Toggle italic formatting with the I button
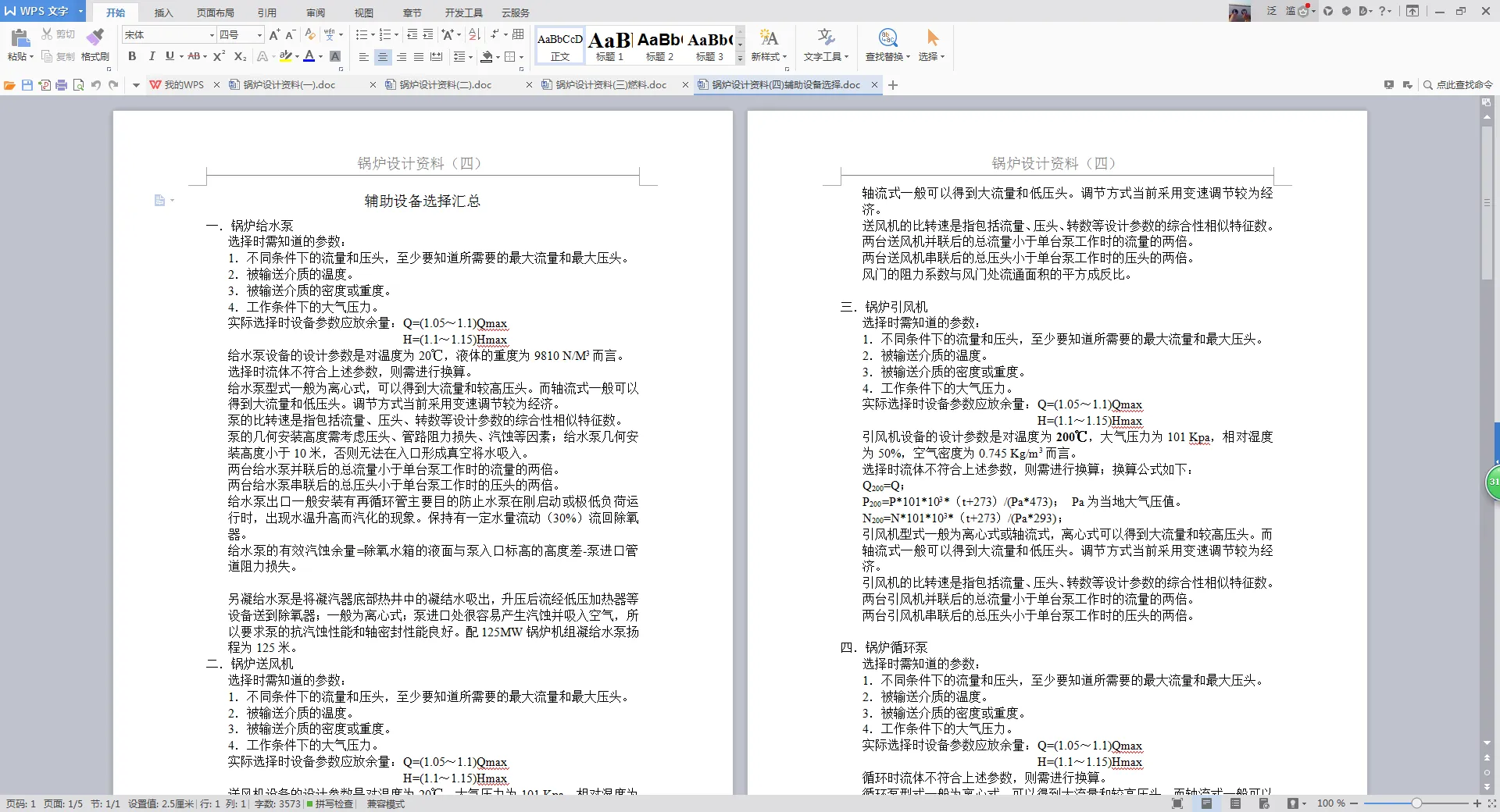Viewport: 1500px width, 812px height. coord(151,56)
